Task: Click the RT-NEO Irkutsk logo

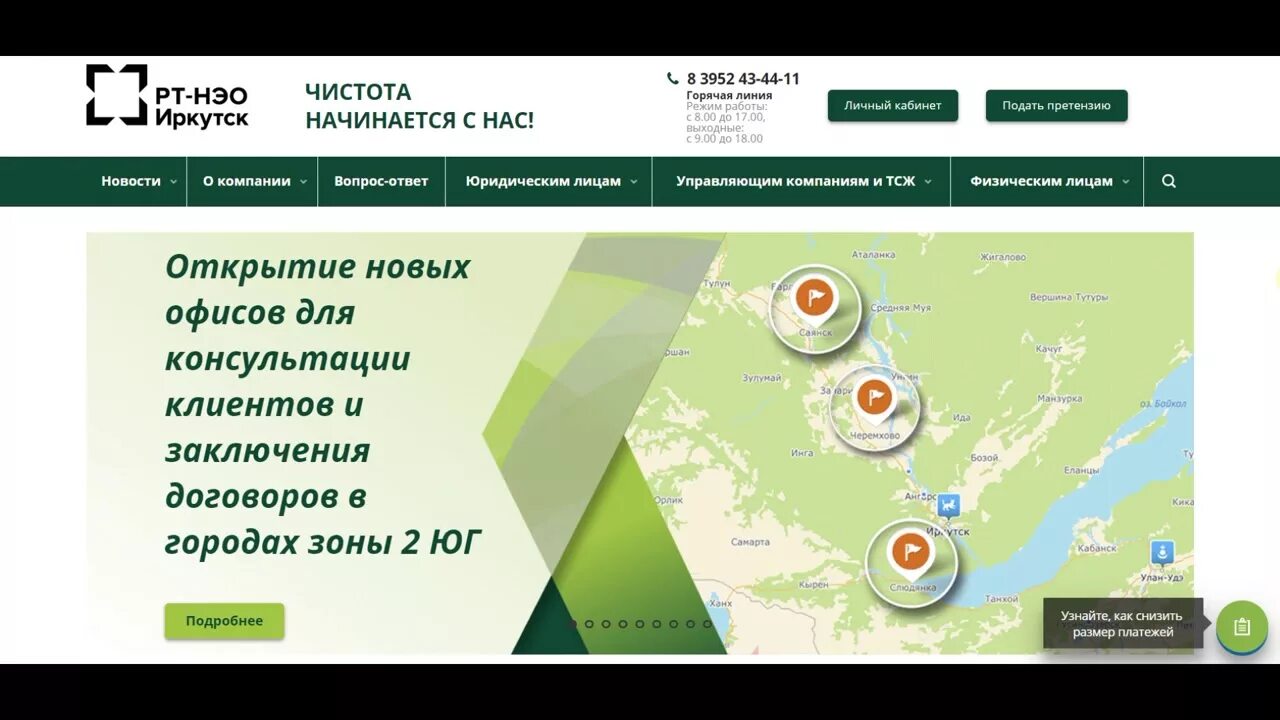Action: tap(167, 96)
